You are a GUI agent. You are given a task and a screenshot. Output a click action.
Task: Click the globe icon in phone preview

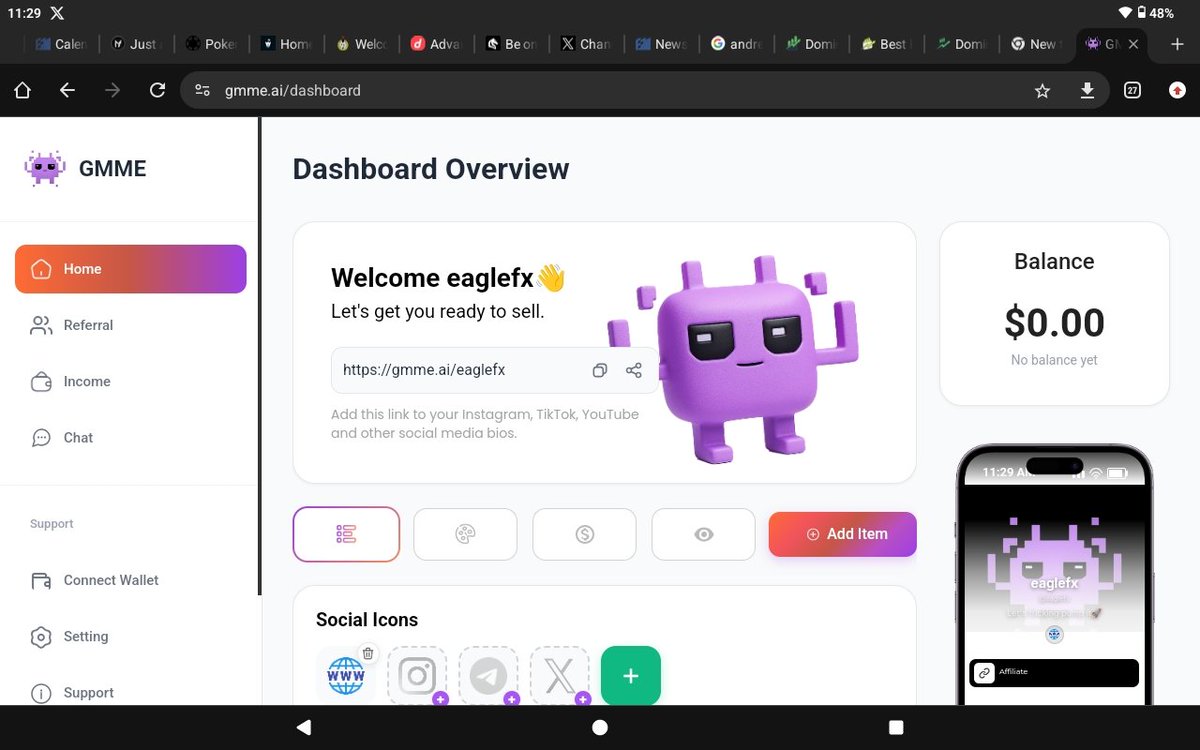point(1054,635)
